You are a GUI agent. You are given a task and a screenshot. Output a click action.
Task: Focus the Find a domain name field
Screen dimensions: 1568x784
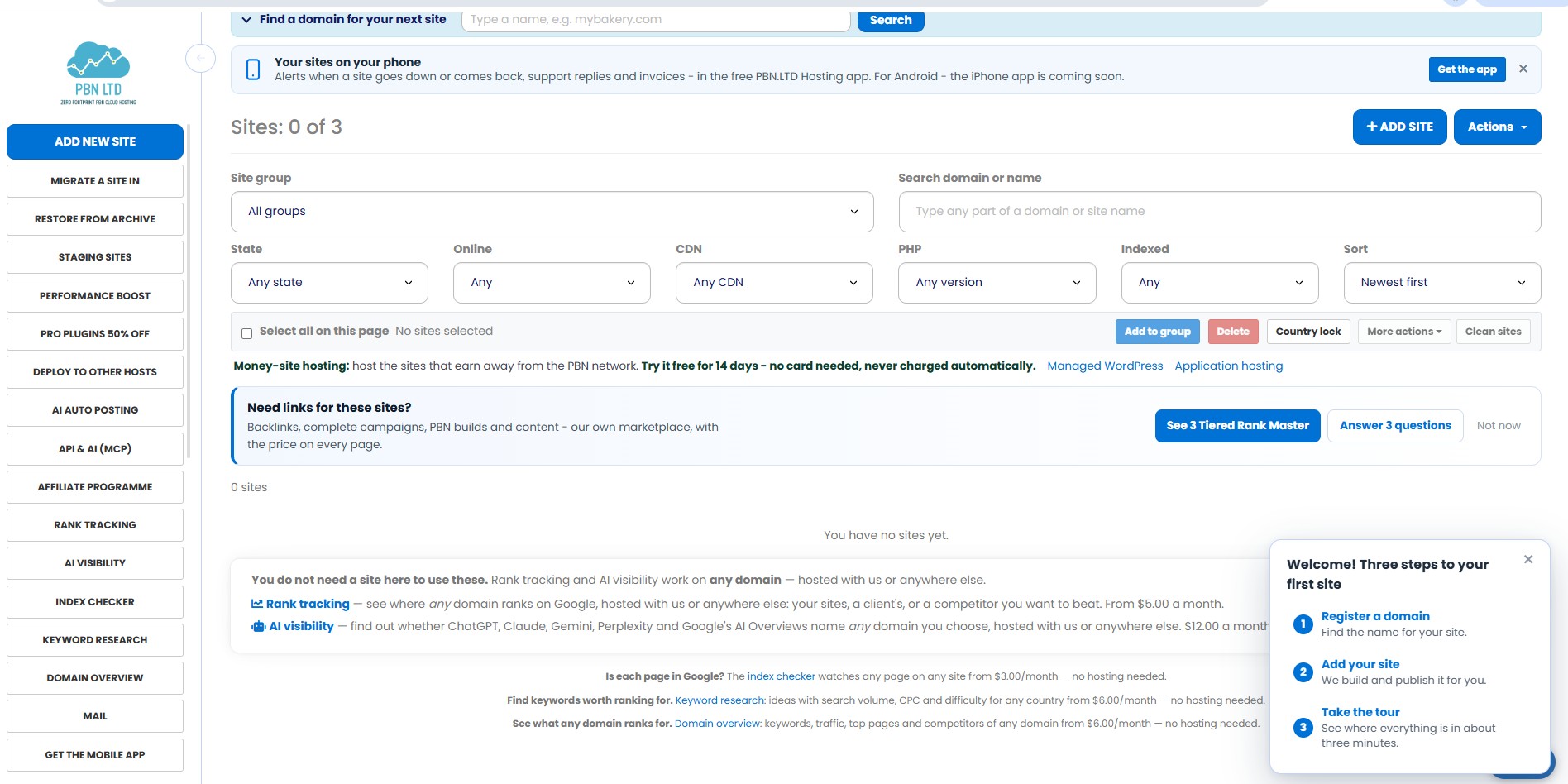(x=656, y=20)
